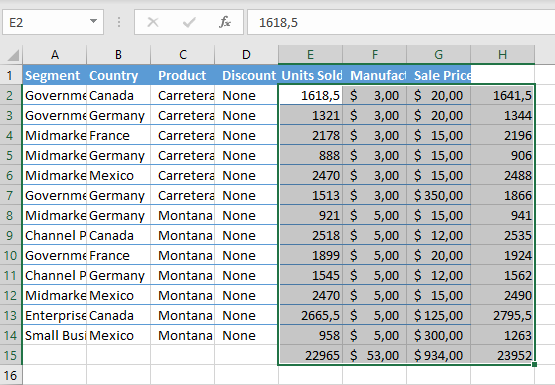
Task: Click the Select All corner triangle
Action: pyautogui.click(x=13, y=55)
